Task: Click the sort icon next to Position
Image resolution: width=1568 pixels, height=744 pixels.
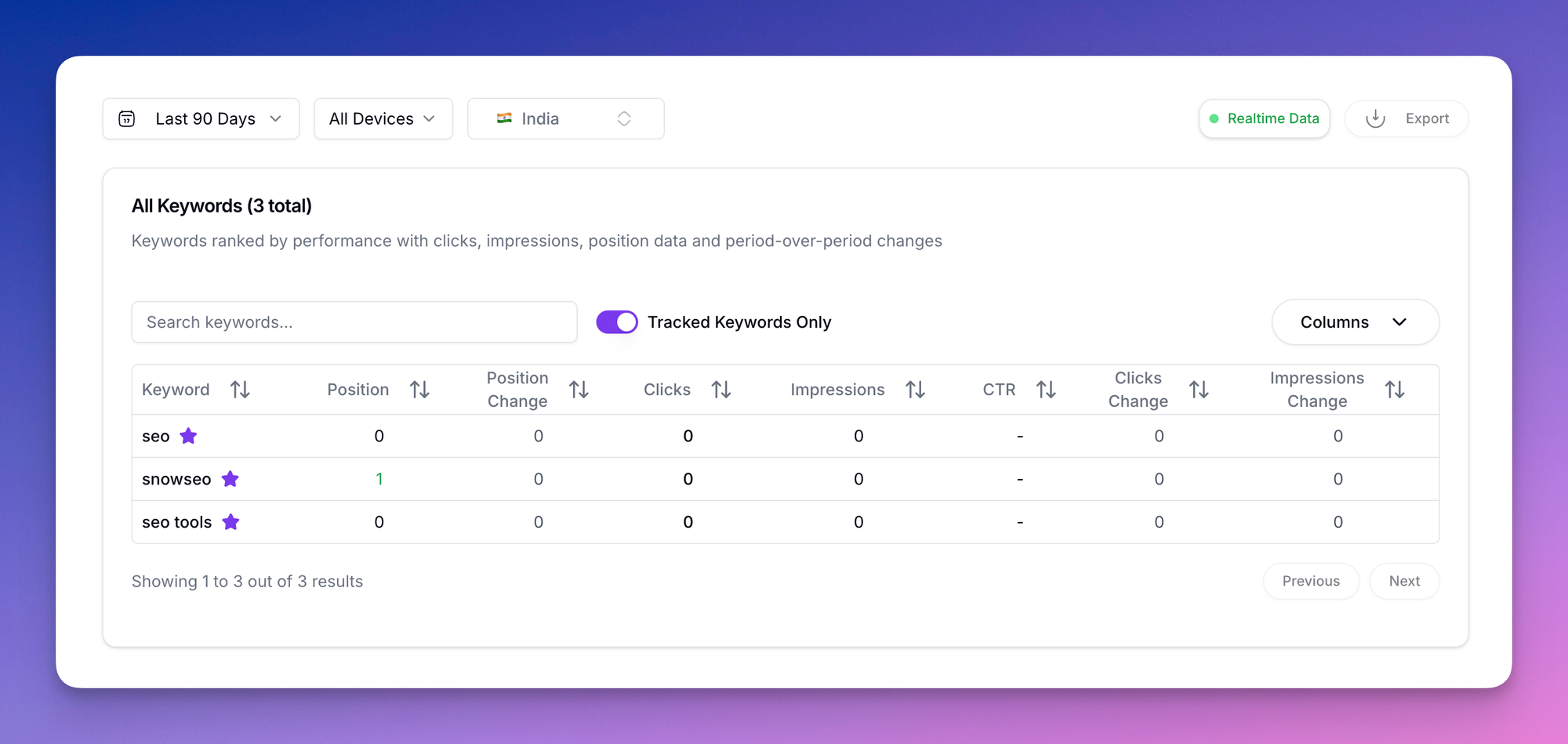Action: click(x=420, y=389)
